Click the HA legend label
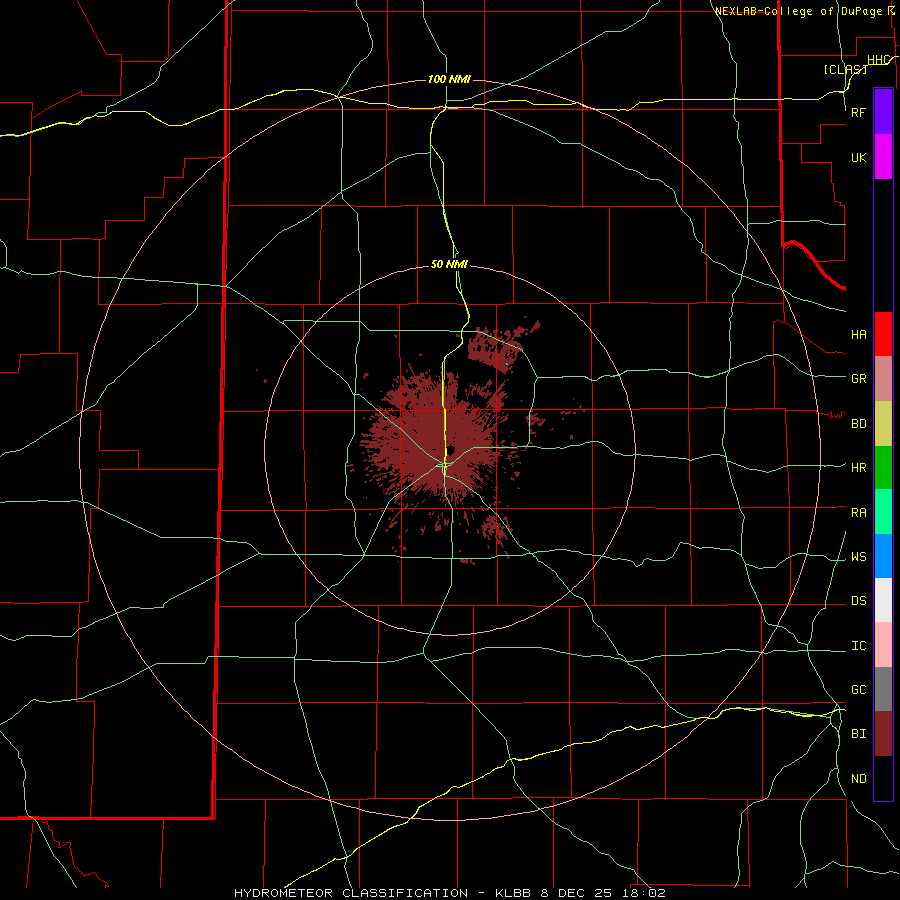The image size is (900, 900). point(859,335)
